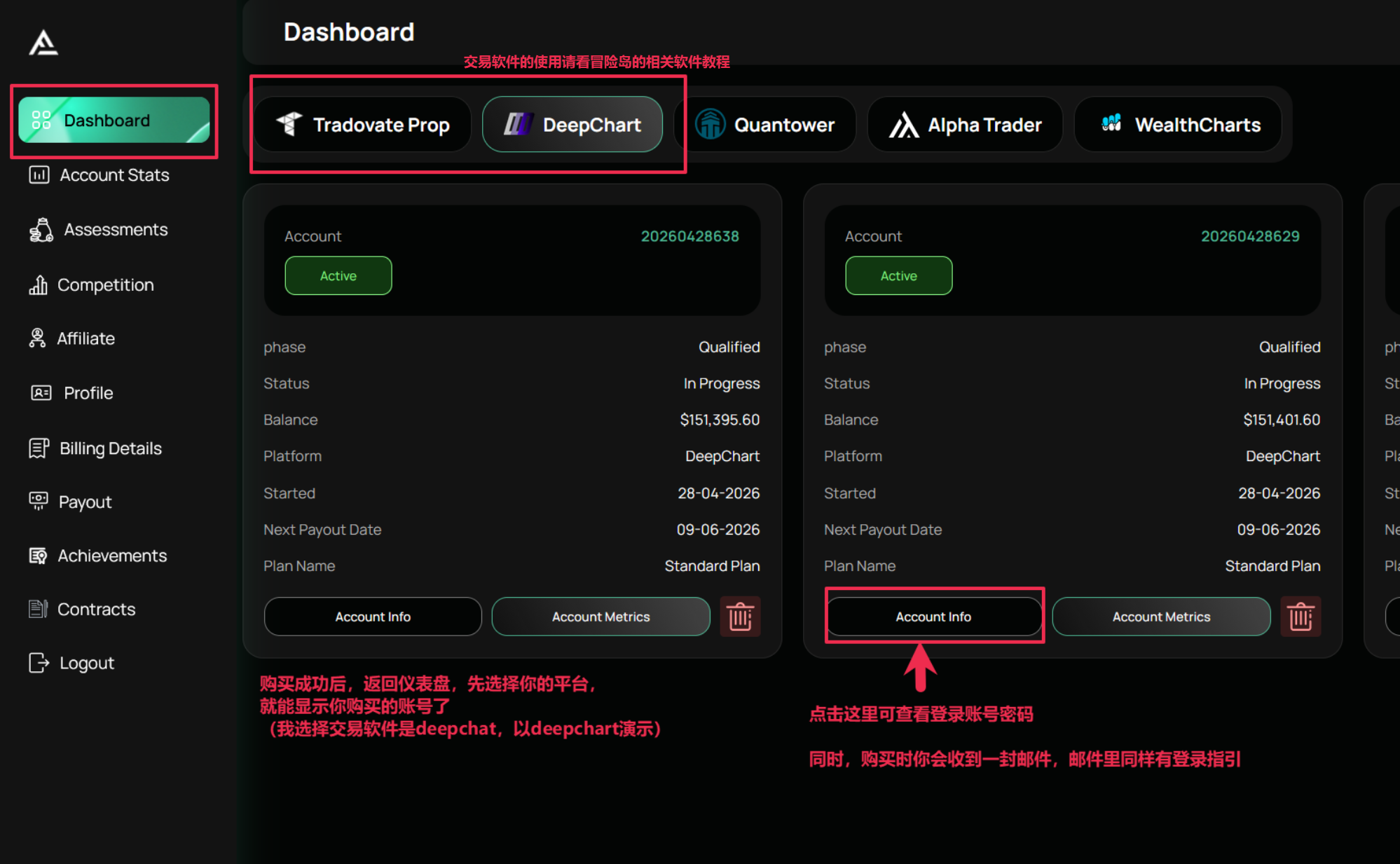The width and height of the screenshot is (1400, 864).
Task: Open Account Stats in the sidebar
Action: (99, 175)
